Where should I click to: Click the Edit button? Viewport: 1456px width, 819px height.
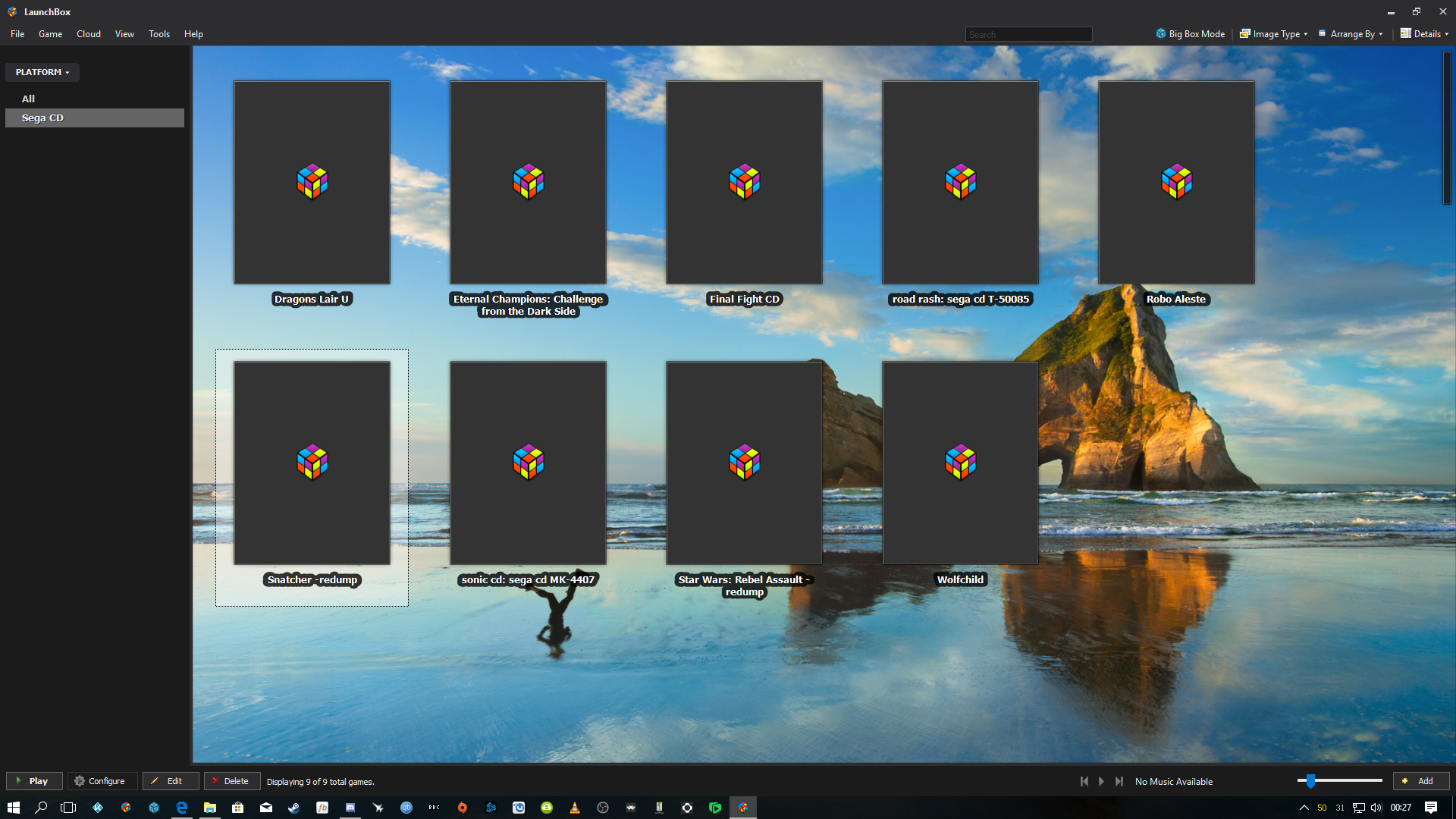click(171, 781)
